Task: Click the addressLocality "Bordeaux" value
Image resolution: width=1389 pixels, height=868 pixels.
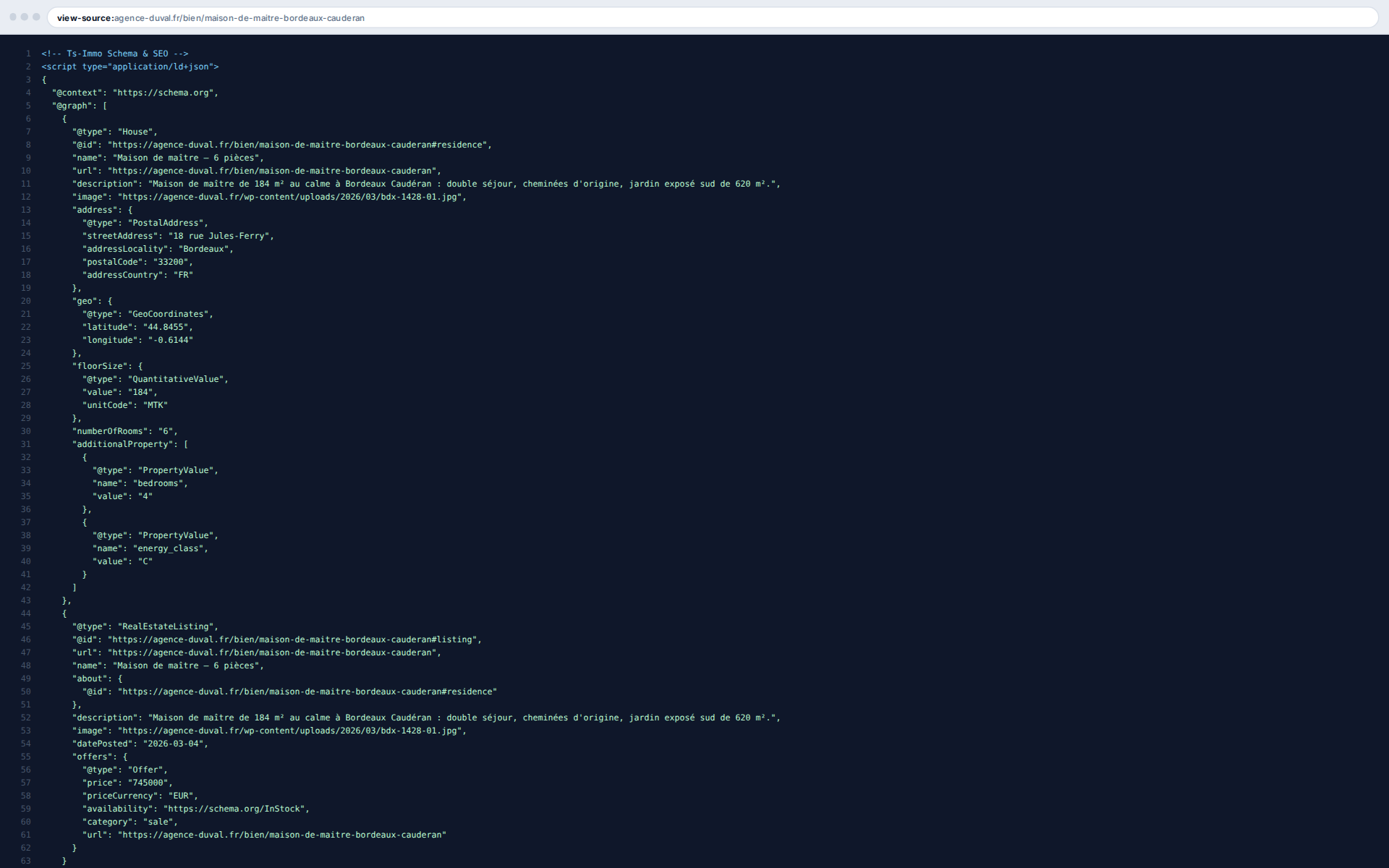Action: tap(204, 249)
